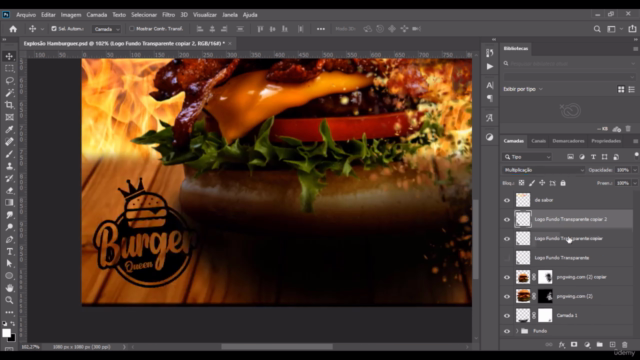The height and width of the screenshot is (360, 640).
Task: Select the Clone Stamp tool
Action: 9,166
